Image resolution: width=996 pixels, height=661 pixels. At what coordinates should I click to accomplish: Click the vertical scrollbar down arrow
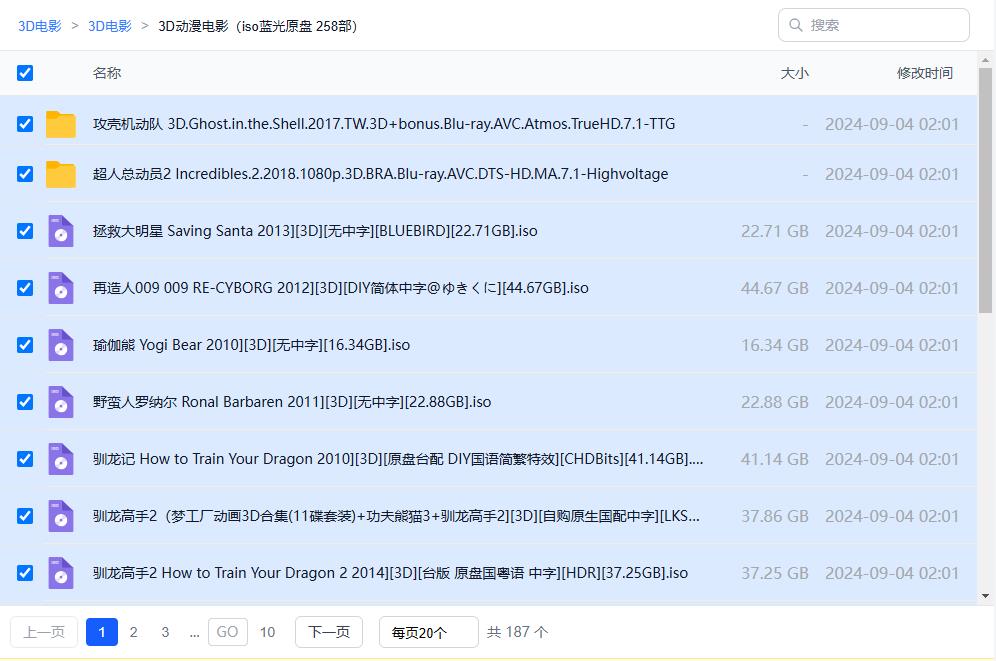pos(986,596)
